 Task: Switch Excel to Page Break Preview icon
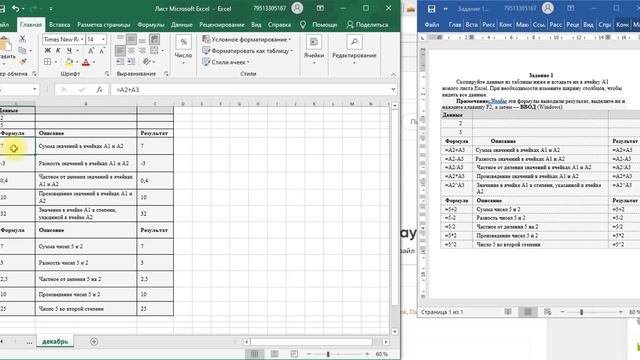tap(294, 353)
